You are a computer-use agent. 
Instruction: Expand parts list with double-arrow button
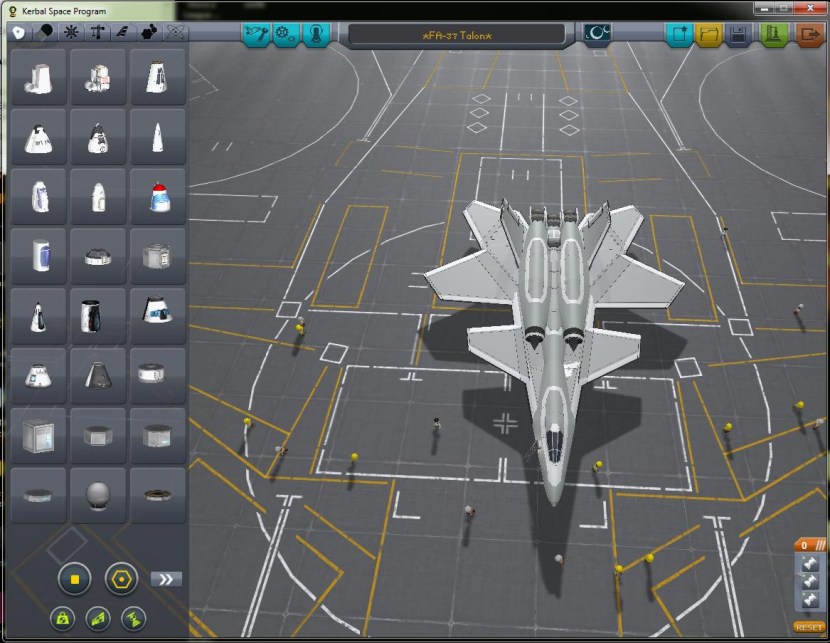coord(166,578)
